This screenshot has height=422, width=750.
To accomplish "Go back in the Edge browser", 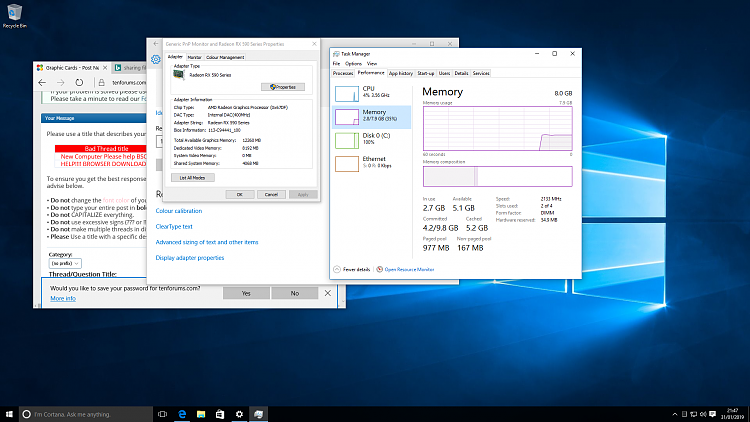I will click(42, 82).
